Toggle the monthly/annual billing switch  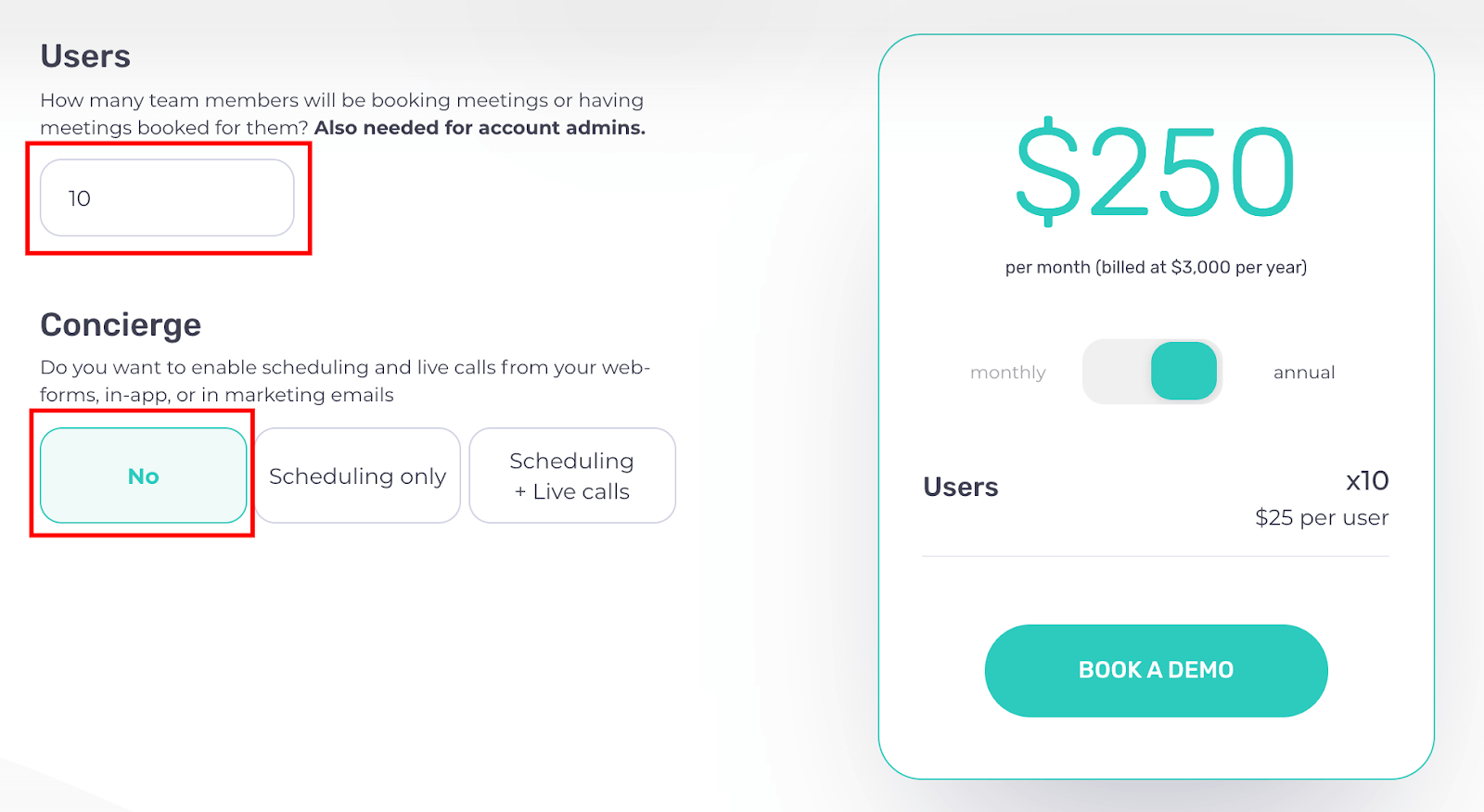(x=1152, y=372)
